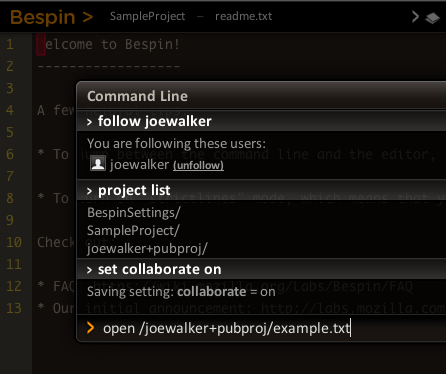Collapse the 'follow joewalker' command output
Image resolution: width=446 pixels, height=374 pixels.
point(89,122)
